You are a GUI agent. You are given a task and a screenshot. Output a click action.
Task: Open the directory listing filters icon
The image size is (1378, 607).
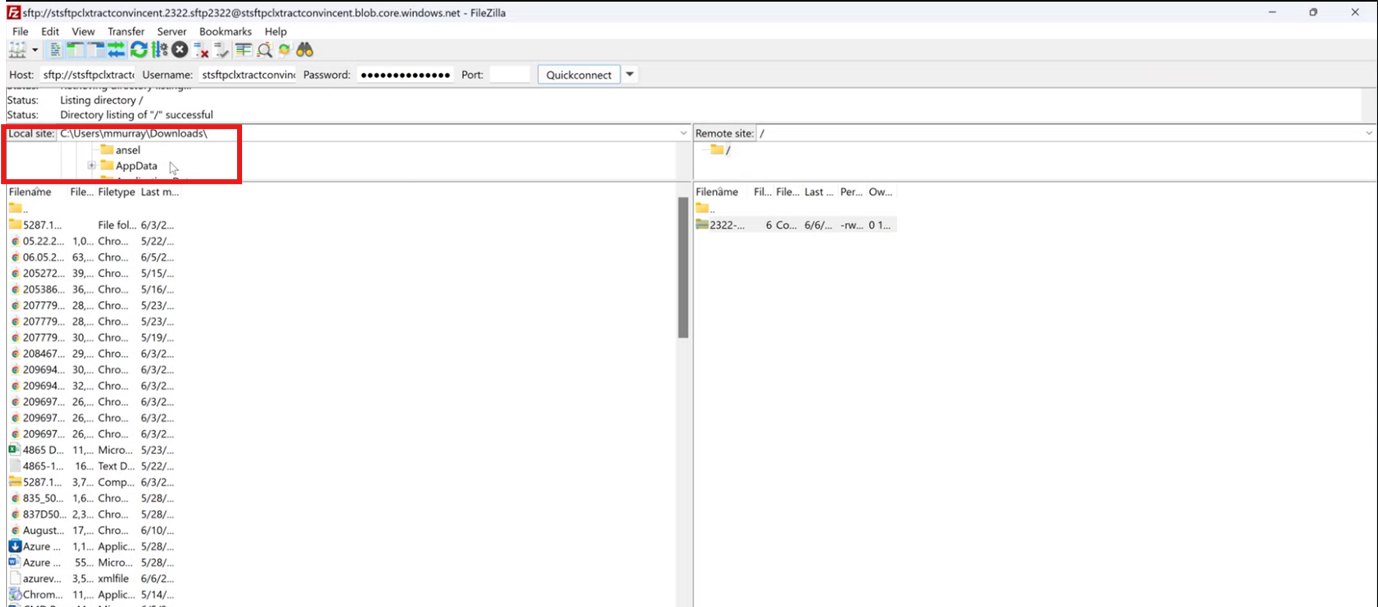(243, 49)
